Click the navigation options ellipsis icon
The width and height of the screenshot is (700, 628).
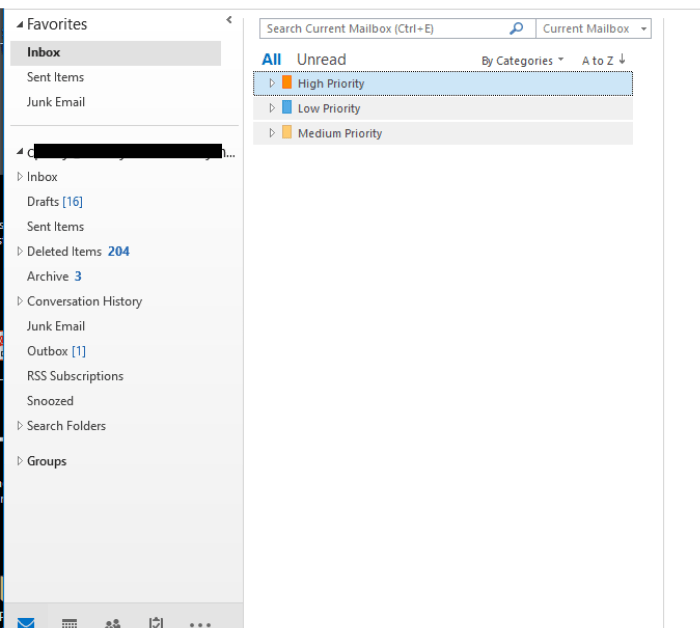200,623
